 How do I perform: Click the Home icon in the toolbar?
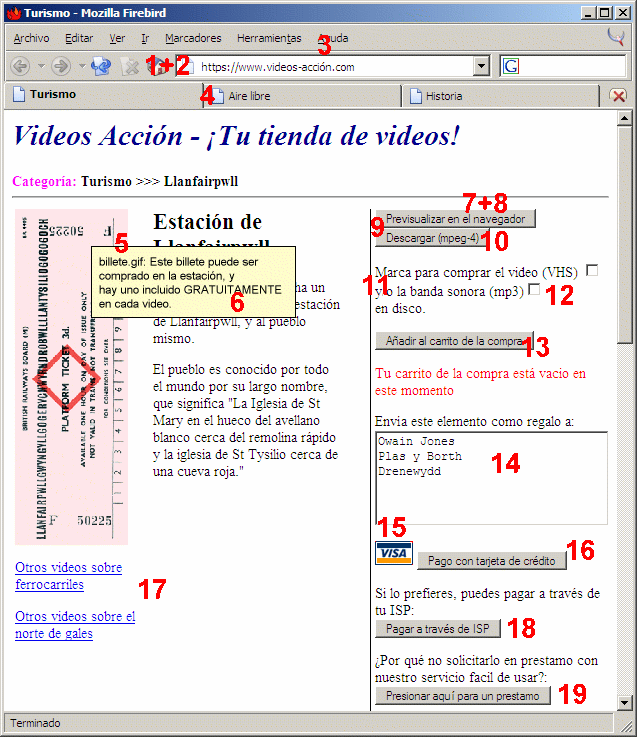[158, 66]
